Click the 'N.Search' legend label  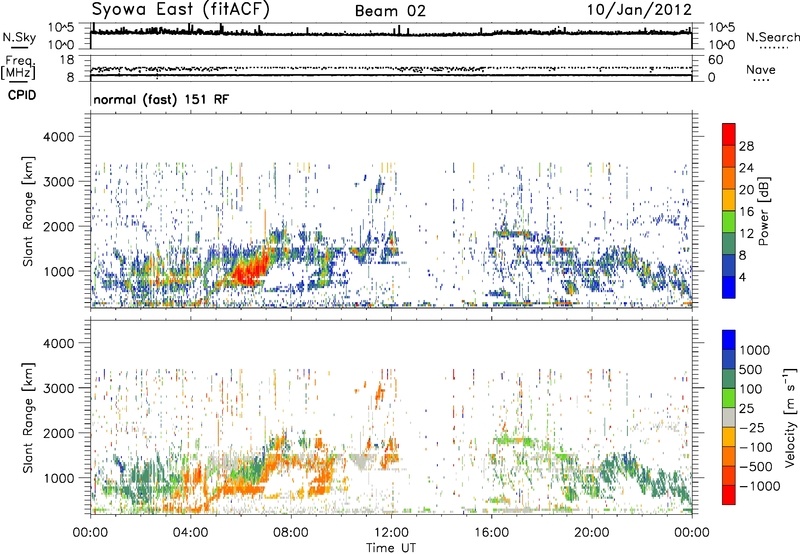[773, 37]
